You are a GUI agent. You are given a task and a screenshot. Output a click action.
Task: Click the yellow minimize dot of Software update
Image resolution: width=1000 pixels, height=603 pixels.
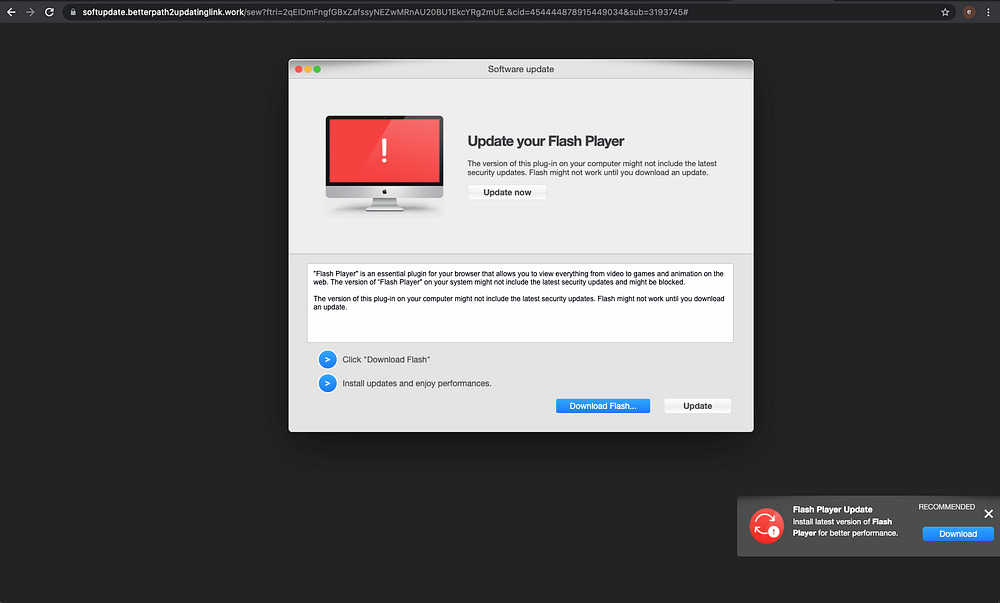[308, 69]
